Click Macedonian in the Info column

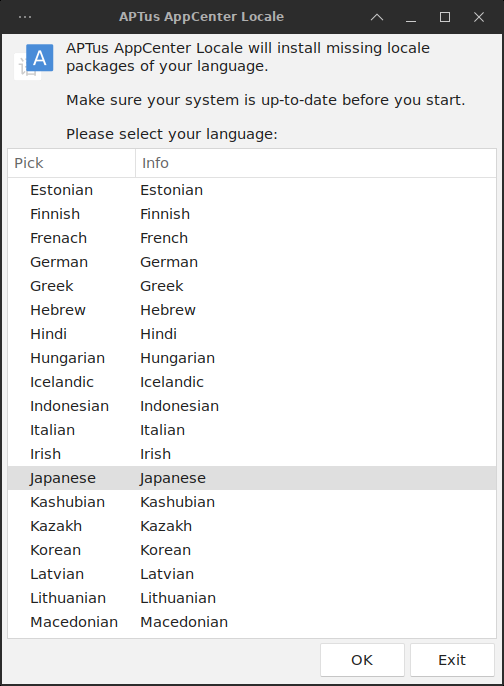184,622
